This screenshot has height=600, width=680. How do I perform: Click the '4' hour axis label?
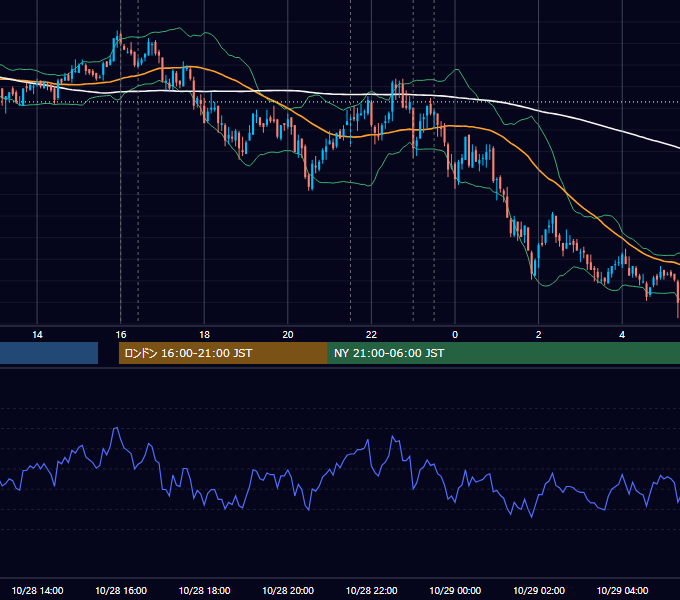pos(622,335)
